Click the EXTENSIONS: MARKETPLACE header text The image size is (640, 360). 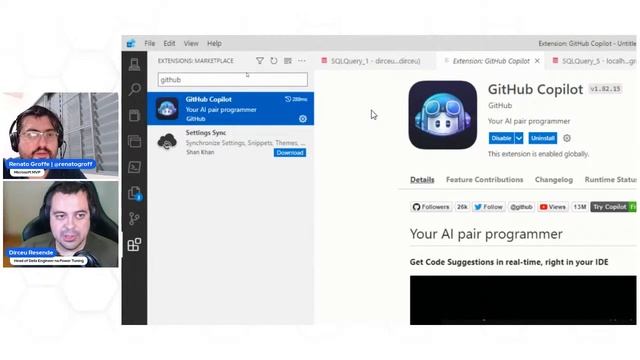click(x=196, y=61)
